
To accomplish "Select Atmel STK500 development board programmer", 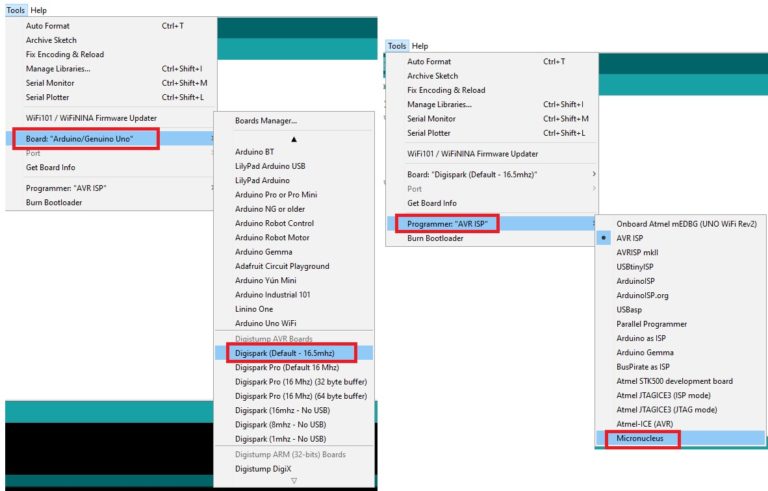I will pos(680,381).
